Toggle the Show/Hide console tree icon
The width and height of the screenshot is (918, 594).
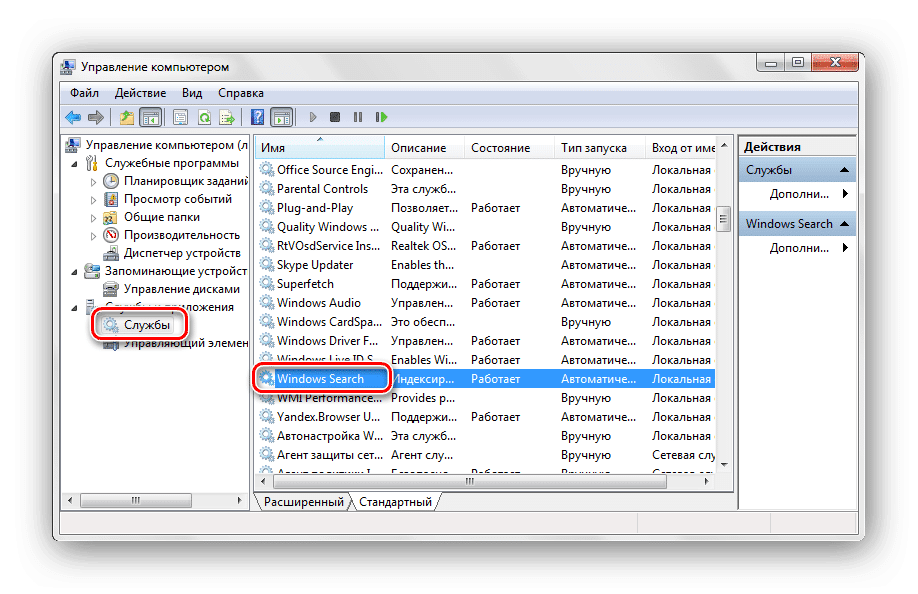(150, 118)
